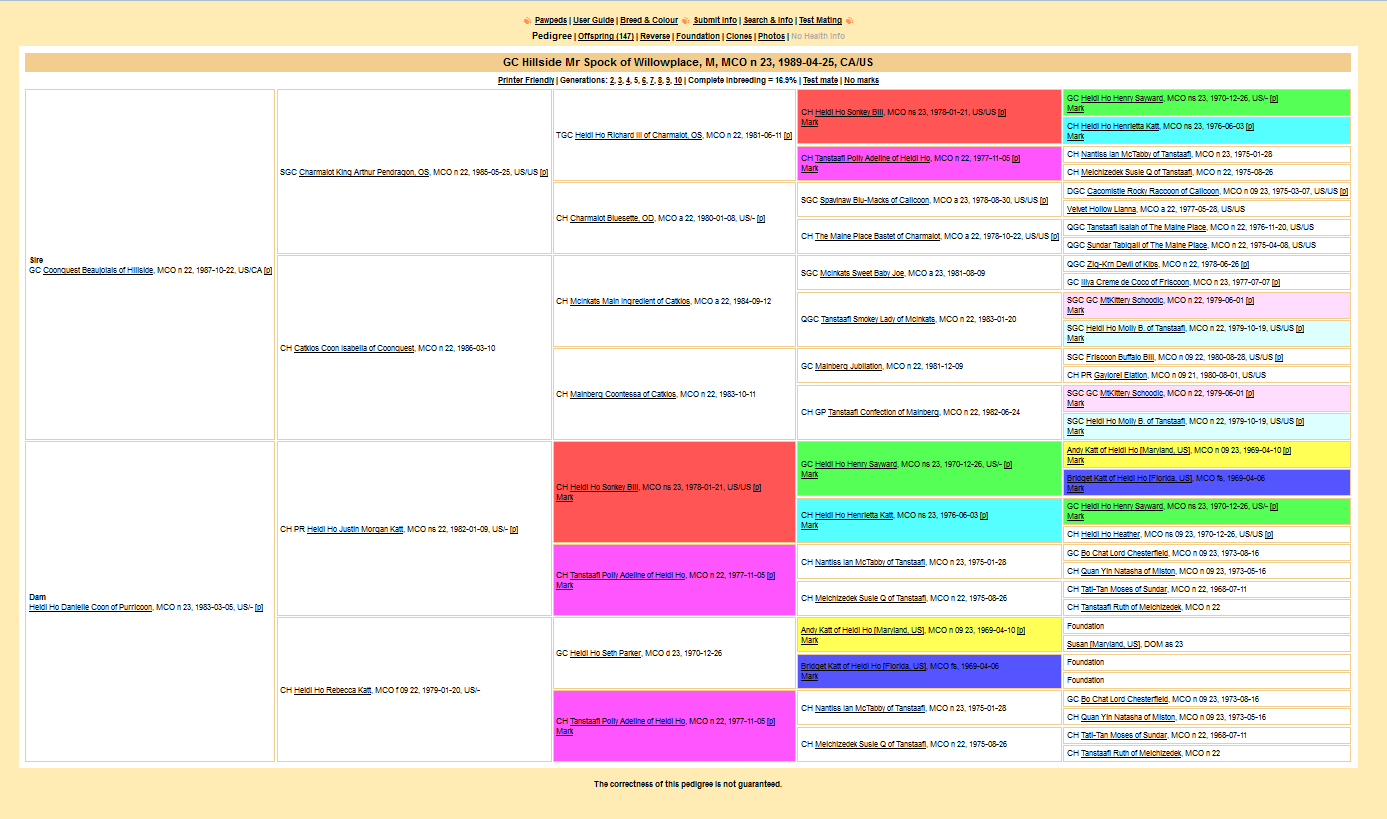This screenshot has width=1387, height=819.
Task: Turn off highlighting with No marks
Action: click(861, 80)
